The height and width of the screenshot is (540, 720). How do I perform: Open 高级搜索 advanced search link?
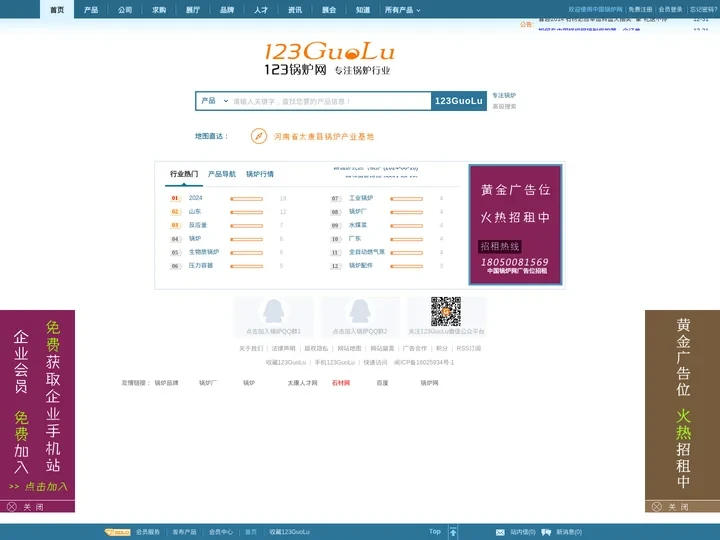coord(504,107)
